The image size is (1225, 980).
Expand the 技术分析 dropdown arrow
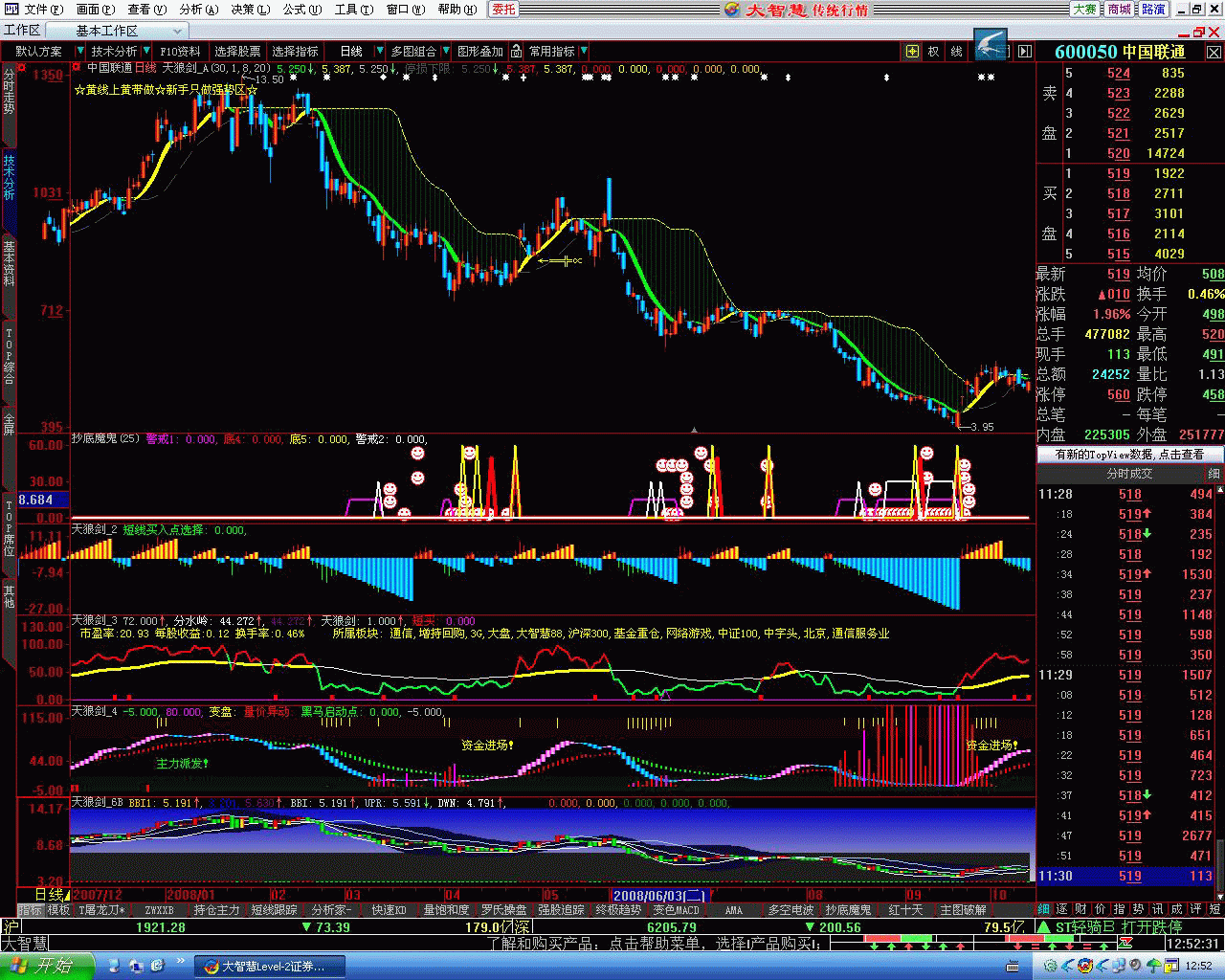tap(145, 51)
